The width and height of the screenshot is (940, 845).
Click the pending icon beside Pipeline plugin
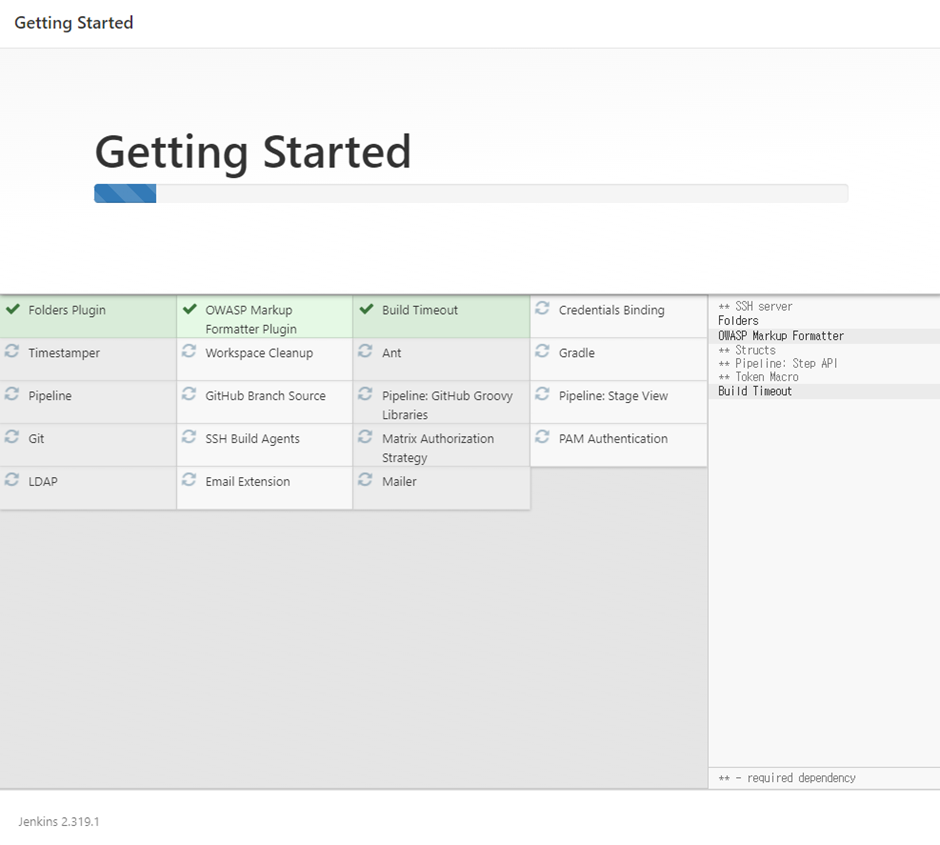click(x=12, y=394)
